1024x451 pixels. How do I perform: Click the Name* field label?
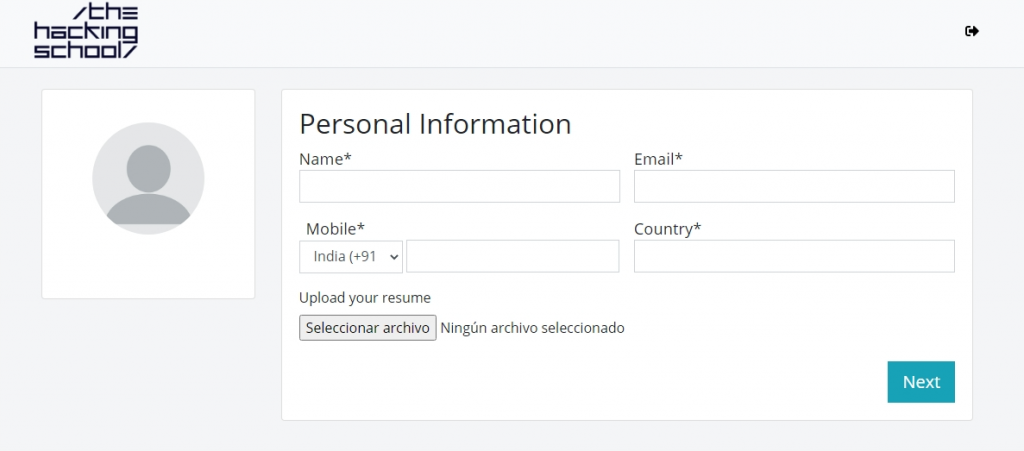[x=325, y=159]
